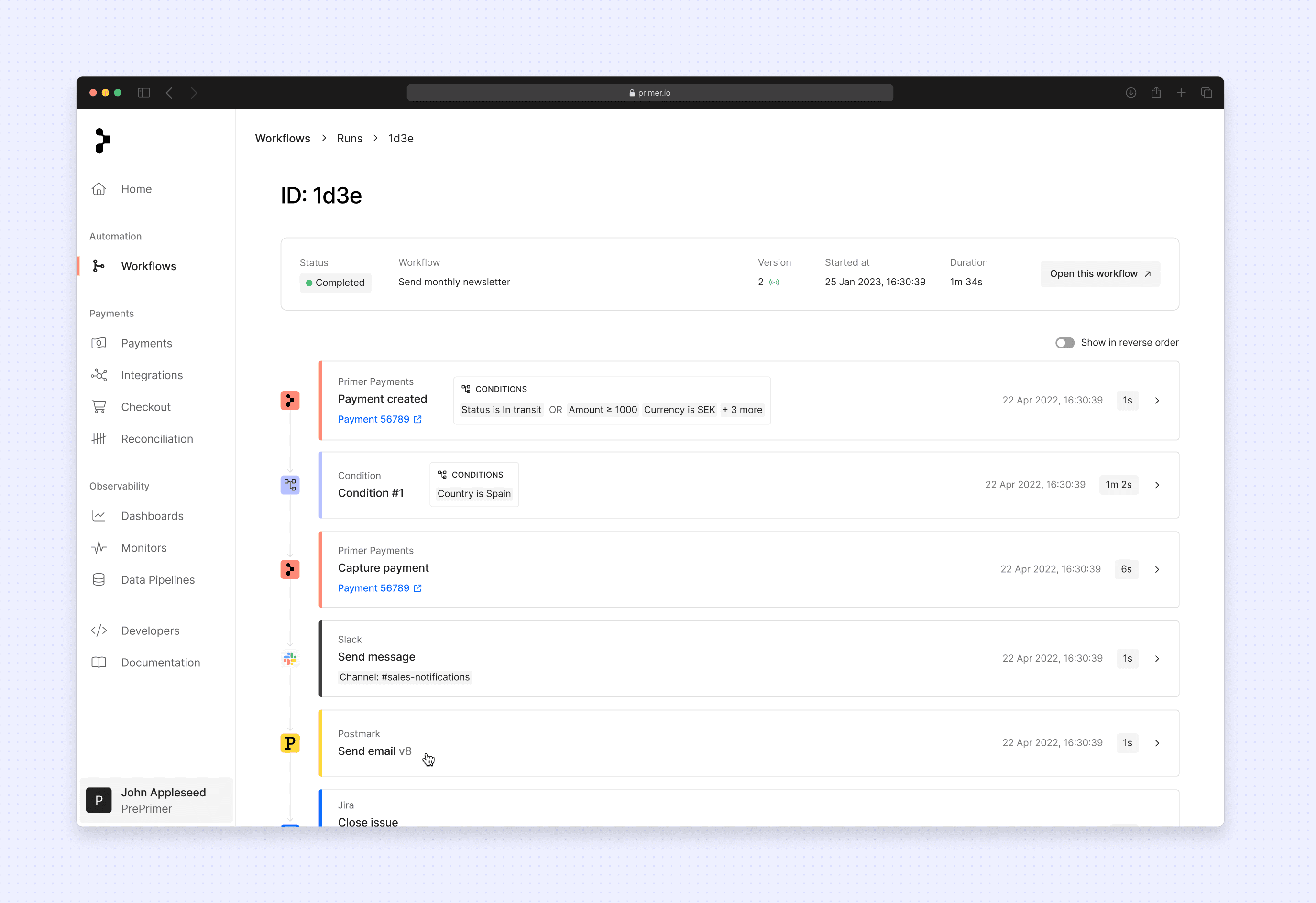Viewport: 1316px width, 903px height.
Task: Click 'Country is Spain' condition tag
Action: (x=474, y=494)
